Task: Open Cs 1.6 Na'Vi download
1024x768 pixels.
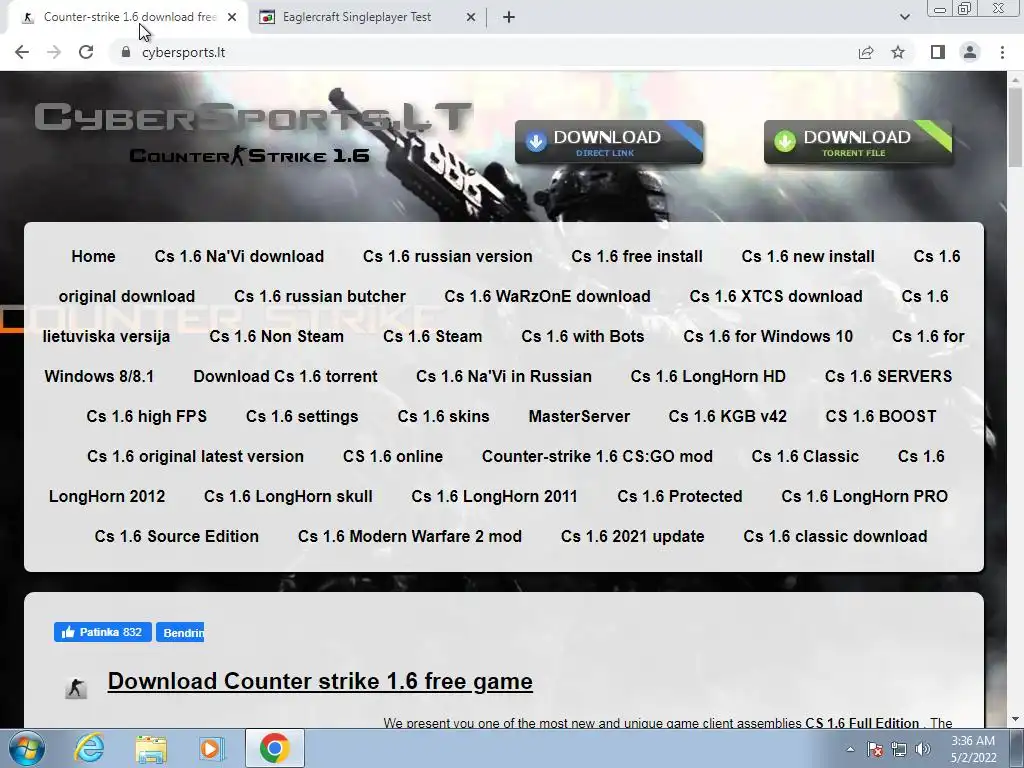Action: click(239, 257)
